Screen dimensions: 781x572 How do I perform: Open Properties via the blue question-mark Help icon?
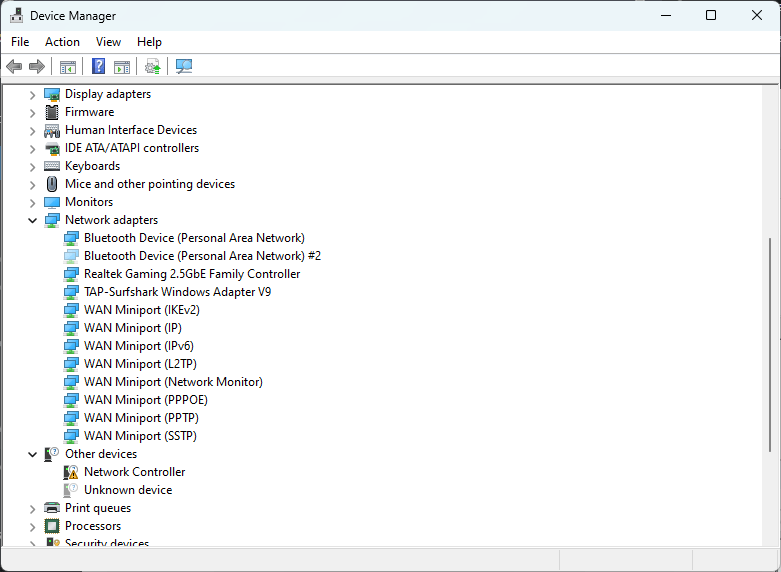point(99,66)
